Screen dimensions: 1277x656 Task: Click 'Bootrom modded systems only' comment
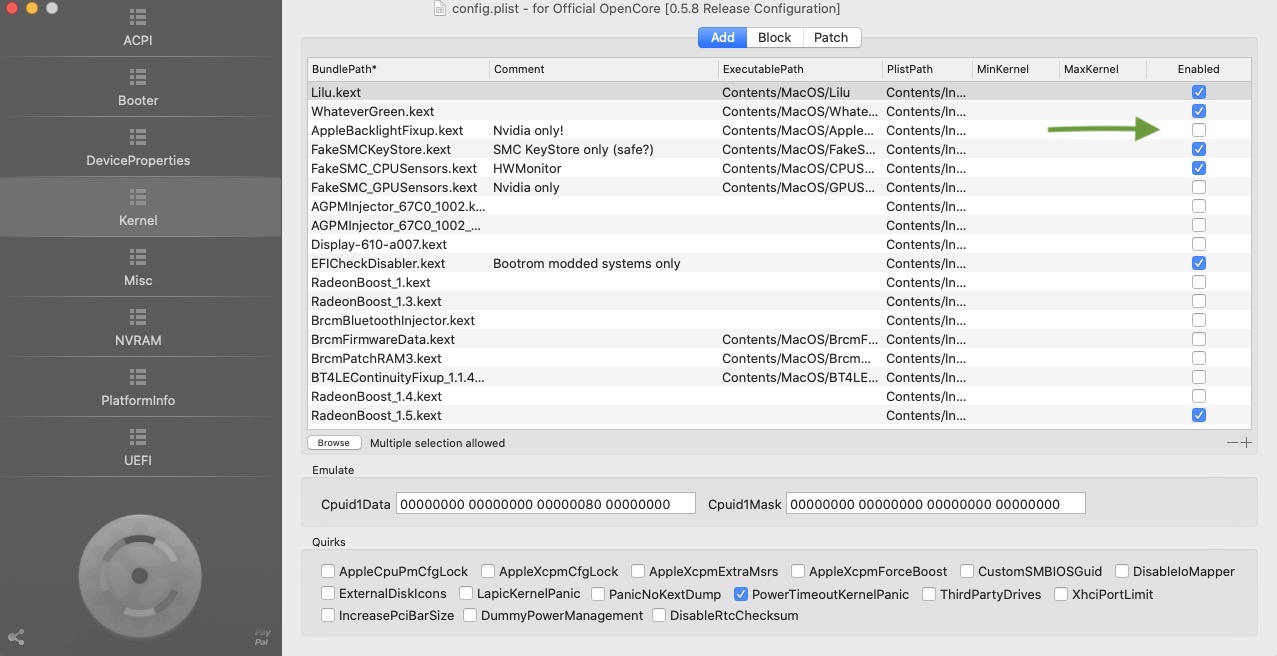click(x=587, y=263)
